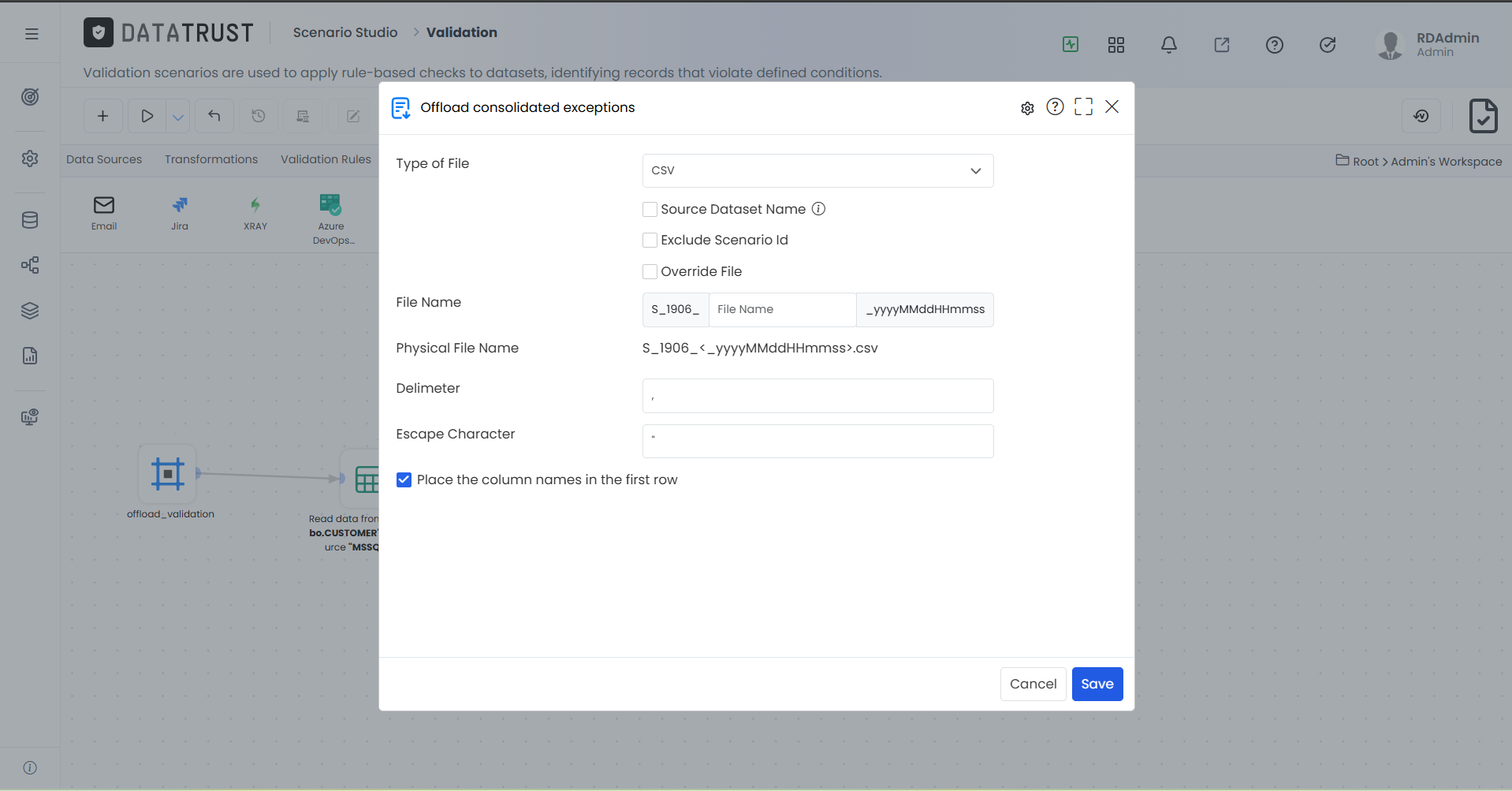1512x791 pixels.
Task: Open the RDAdmin user avatar
Action: click(1390, 45)
